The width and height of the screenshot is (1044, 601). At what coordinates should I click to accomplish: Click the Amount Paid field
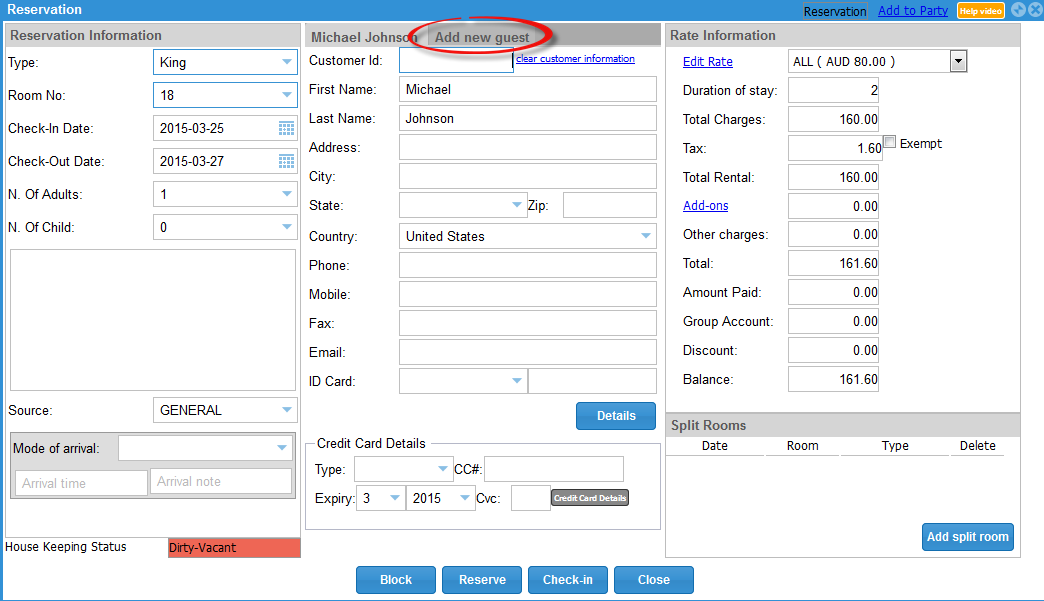tap(833, 292)
